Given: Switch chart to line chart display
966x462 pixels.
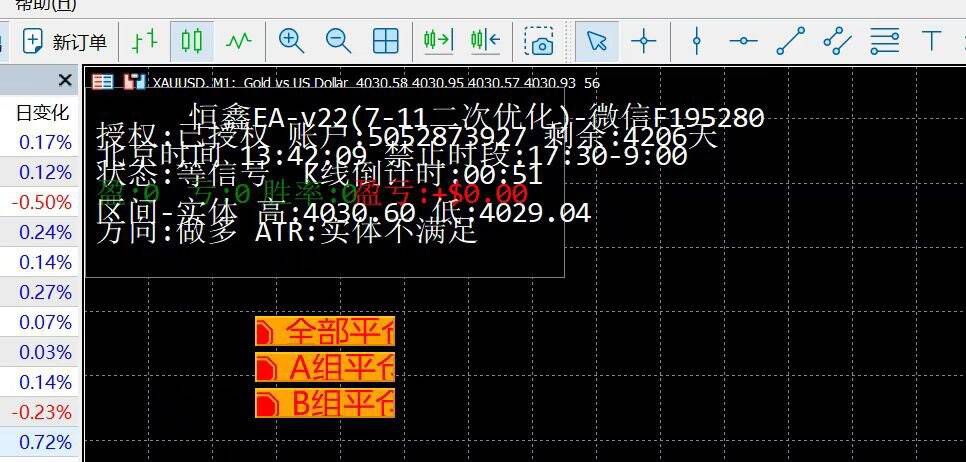Looking at the screenshot, I should pos(239,41).
